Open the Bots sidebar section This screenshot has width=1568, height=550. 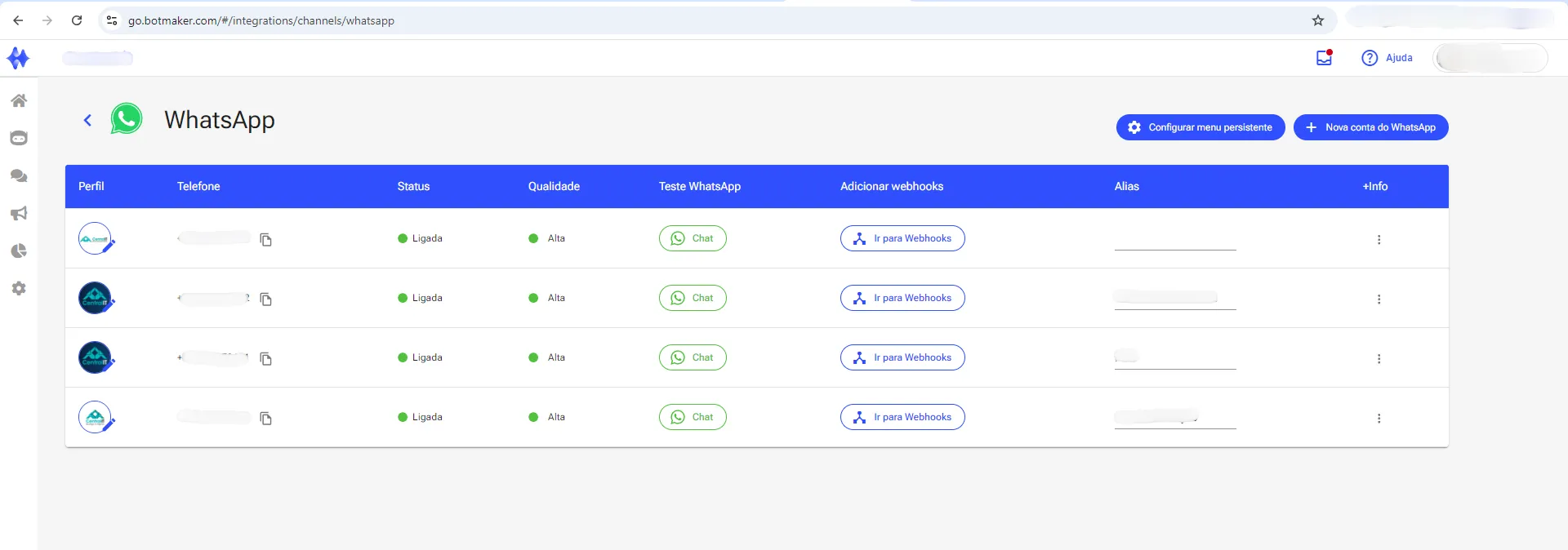19,138
